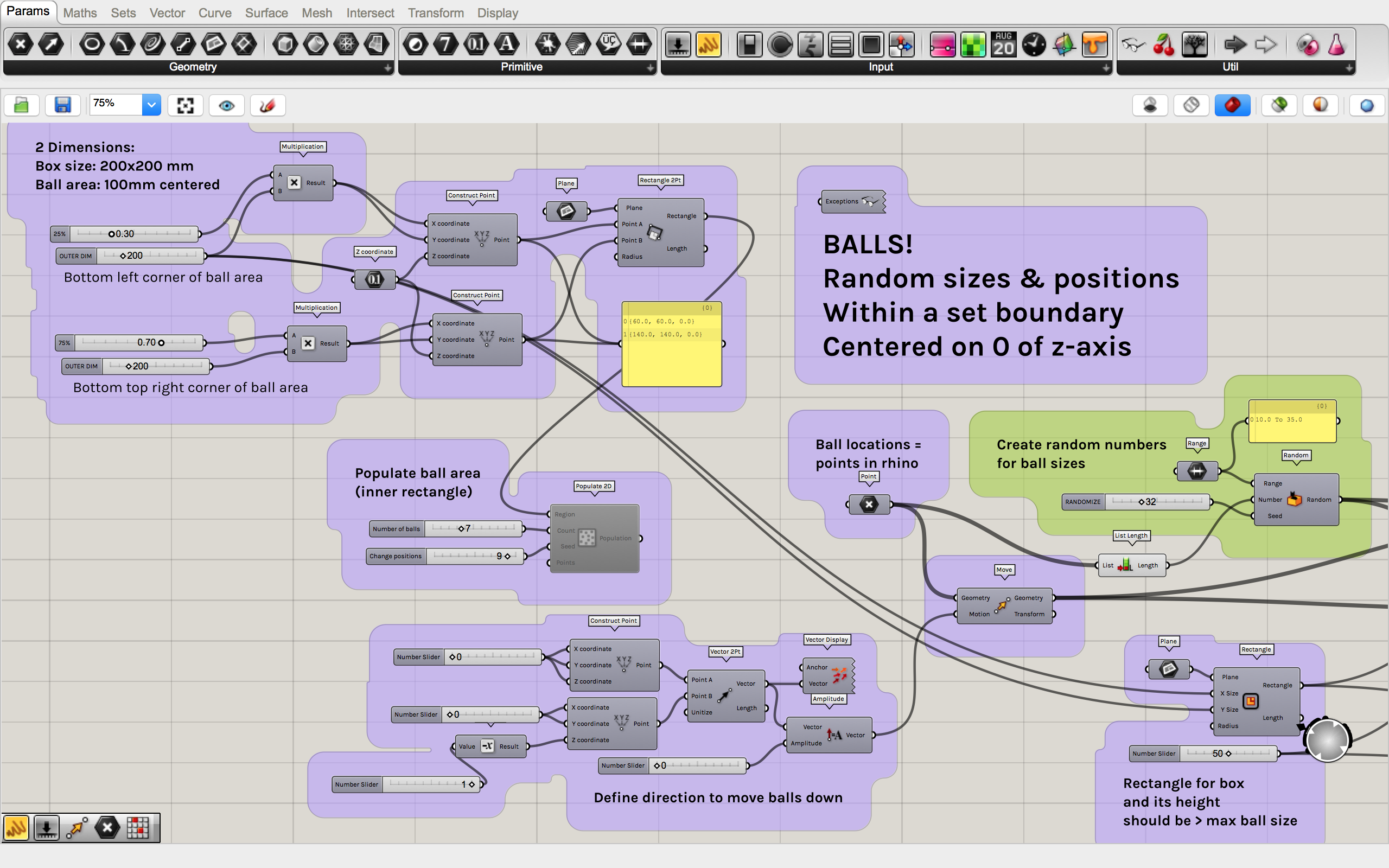This screenshot has width=1389, height=868.
Task: Click the Change positions slider
Action: 445,556
